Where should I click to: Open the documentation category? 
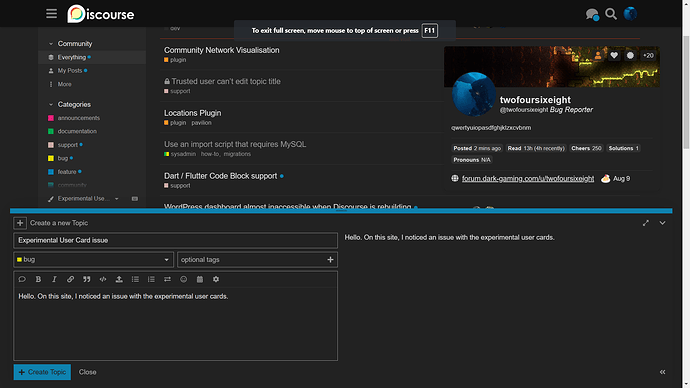click(x=77, y=131)
